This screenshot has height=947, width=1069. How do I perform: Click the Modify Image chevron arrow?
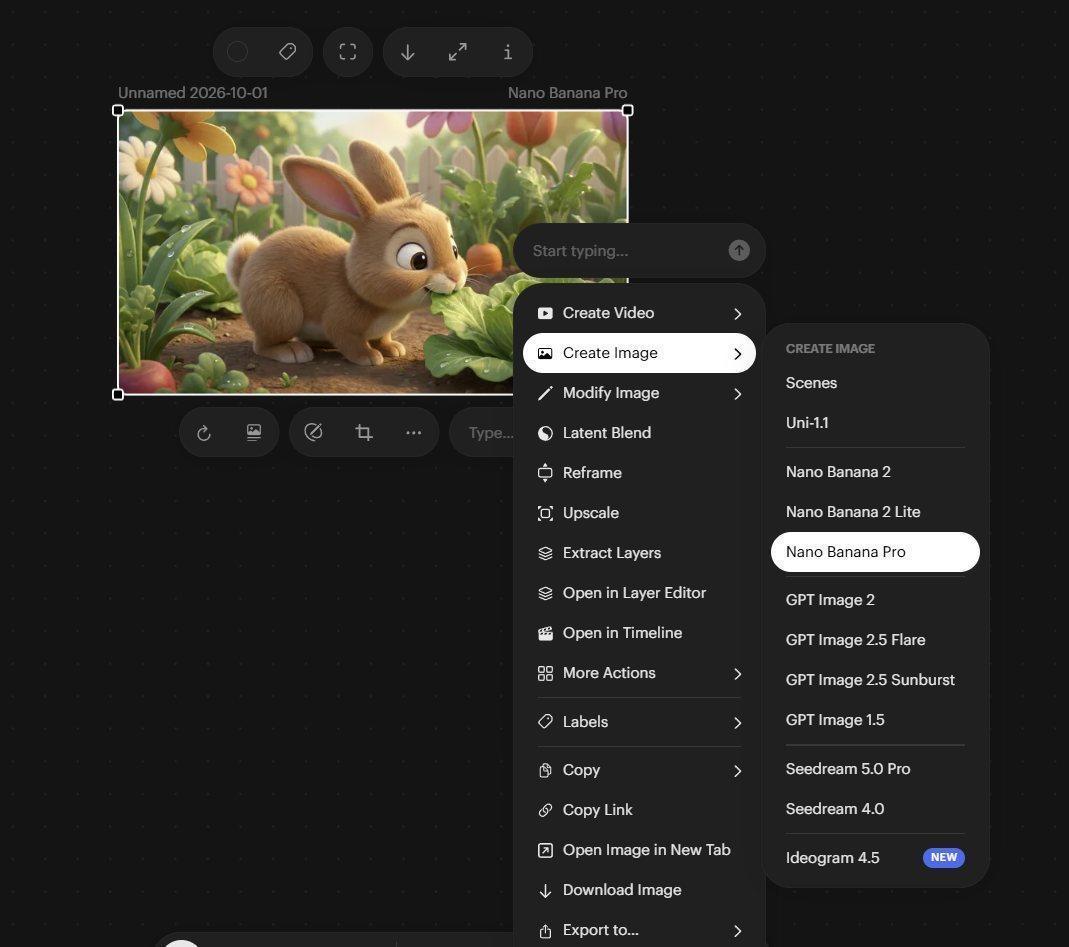tap(738, 394)
